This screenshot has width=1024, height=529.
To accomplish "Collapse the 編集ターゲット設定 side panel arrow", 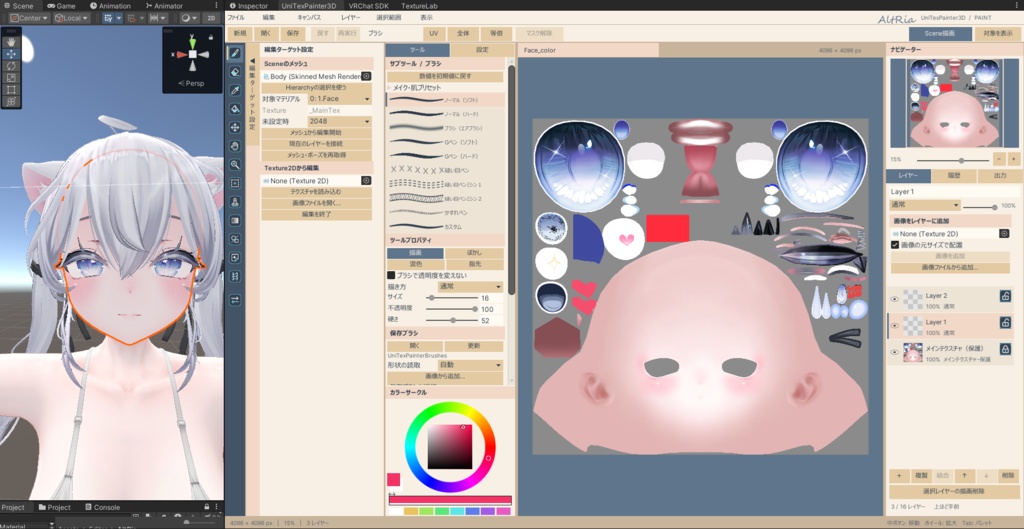I will click(x=252, y=61).
